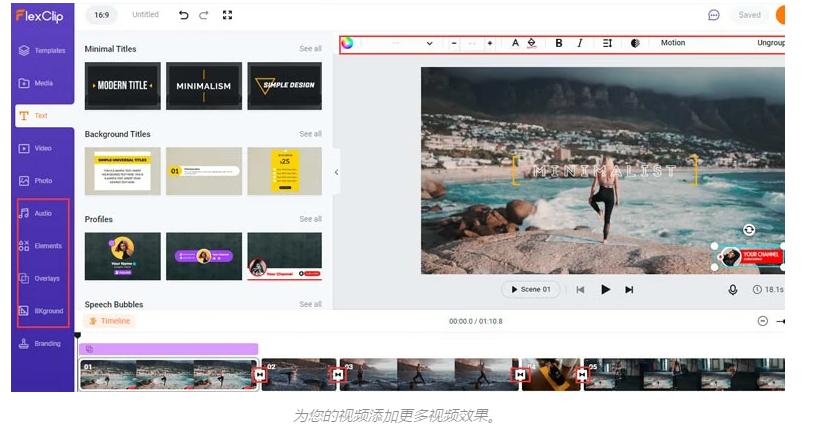Toggle italic text formatting
This screenshot has height=424, width=818.
point(580,43)
